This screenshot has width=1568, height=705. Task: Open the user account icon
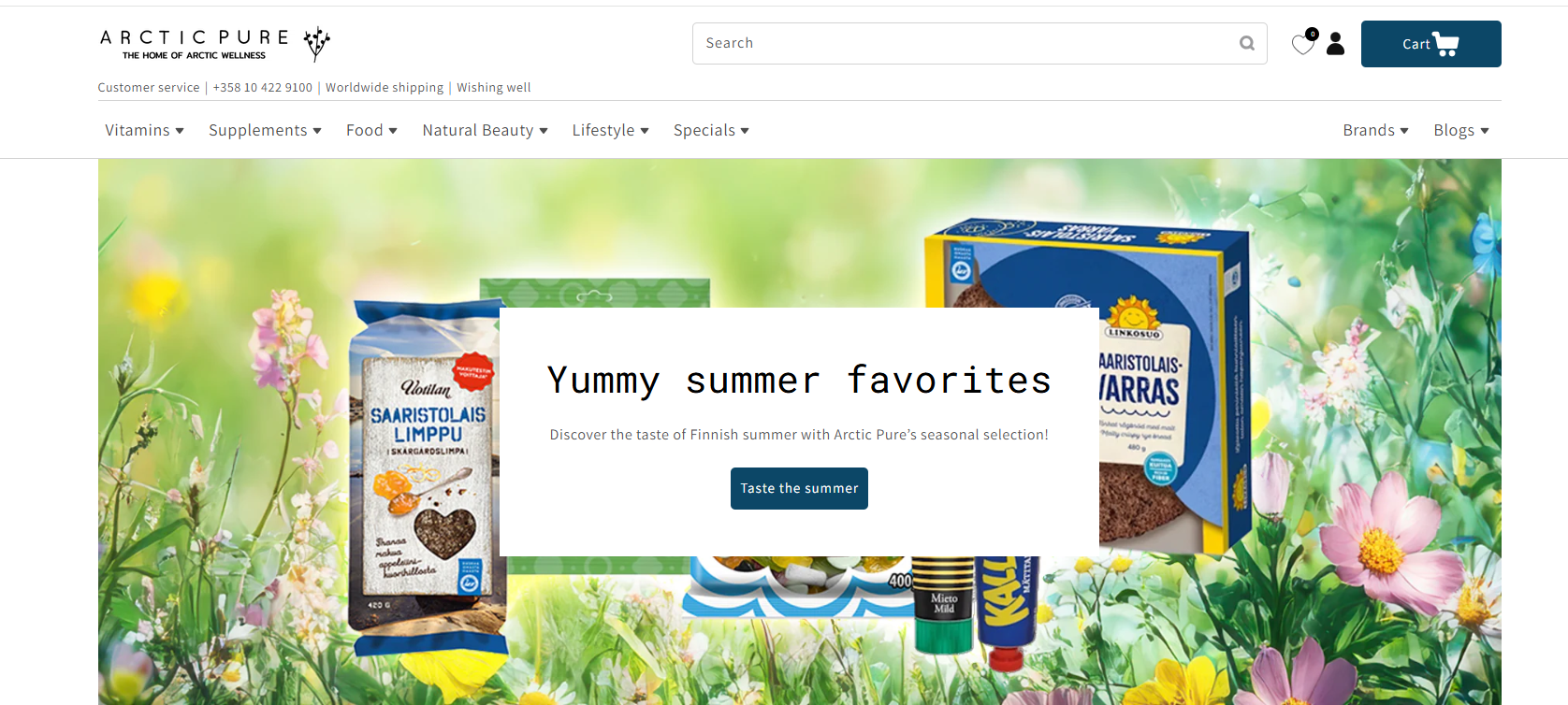pos(1335,44)
